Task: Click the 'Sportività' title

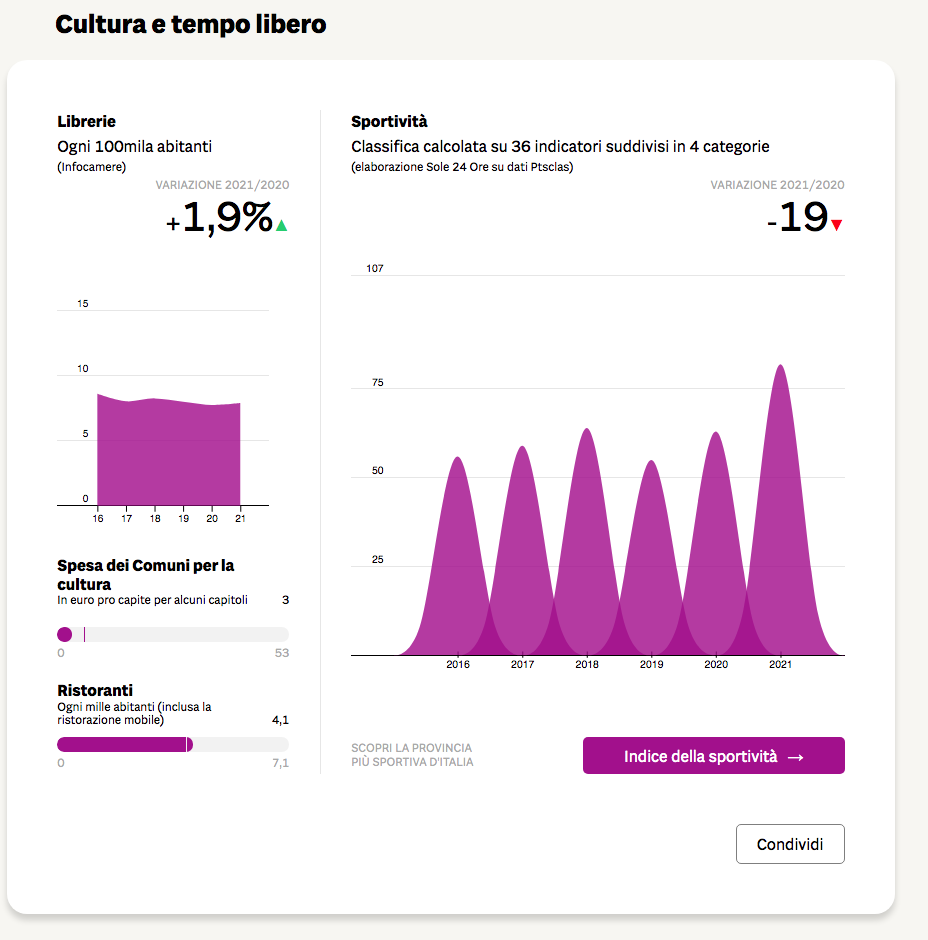Action: (389, 122)
